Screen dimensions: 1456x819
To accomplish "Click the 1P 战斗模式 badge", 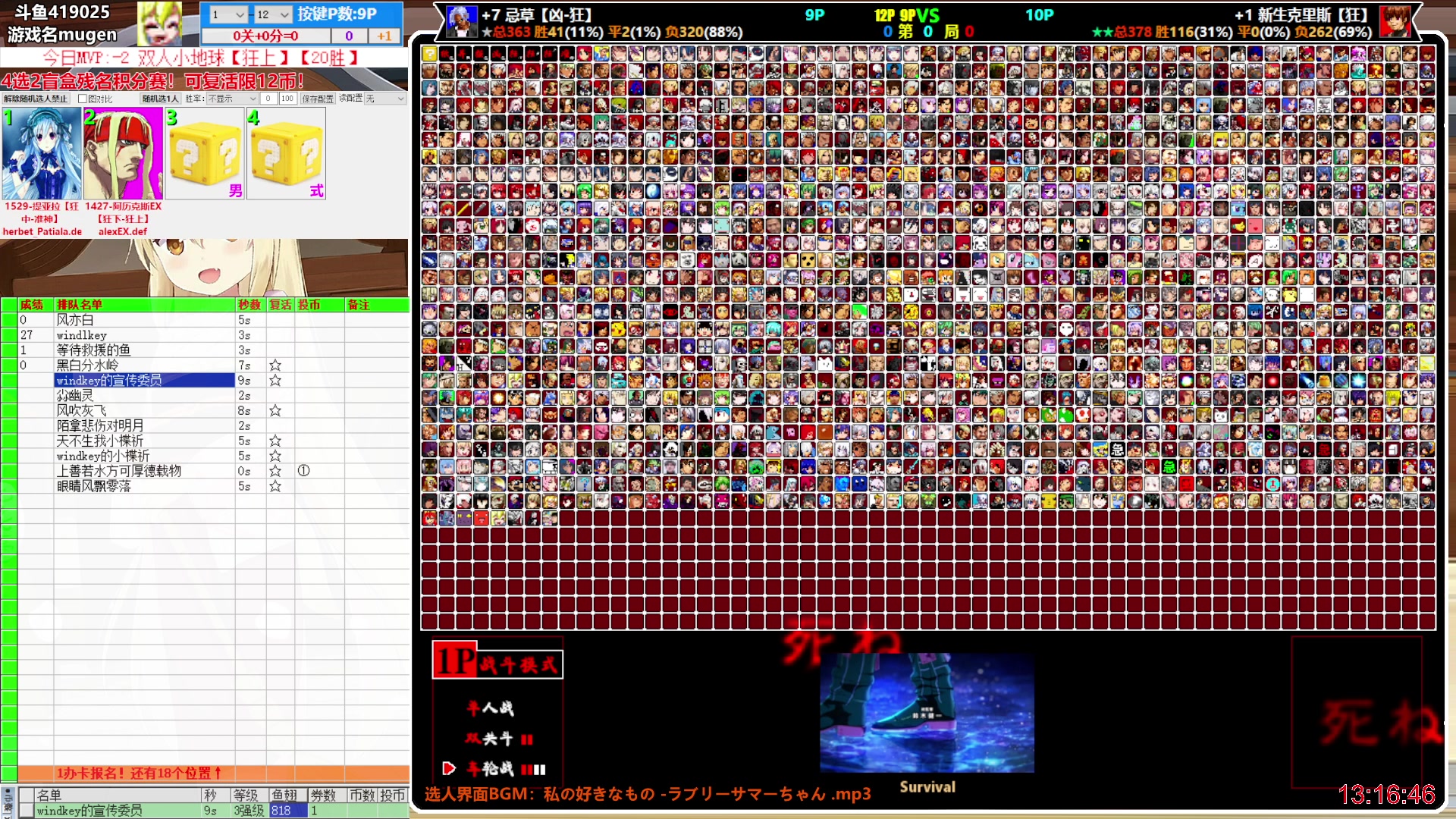I will [497, 661].
